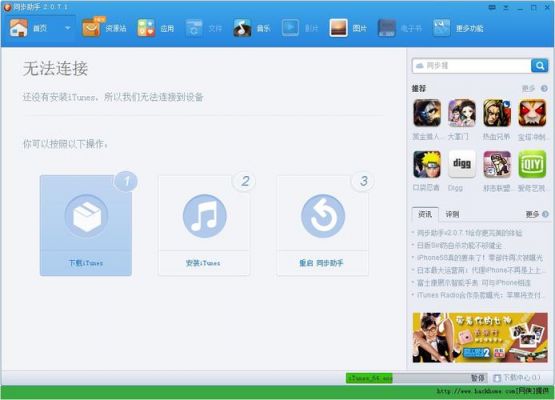Click step 3 重启 同步助手 card
Image resolution: width=555 pixels, height=400 pixels.
(322, 225)
